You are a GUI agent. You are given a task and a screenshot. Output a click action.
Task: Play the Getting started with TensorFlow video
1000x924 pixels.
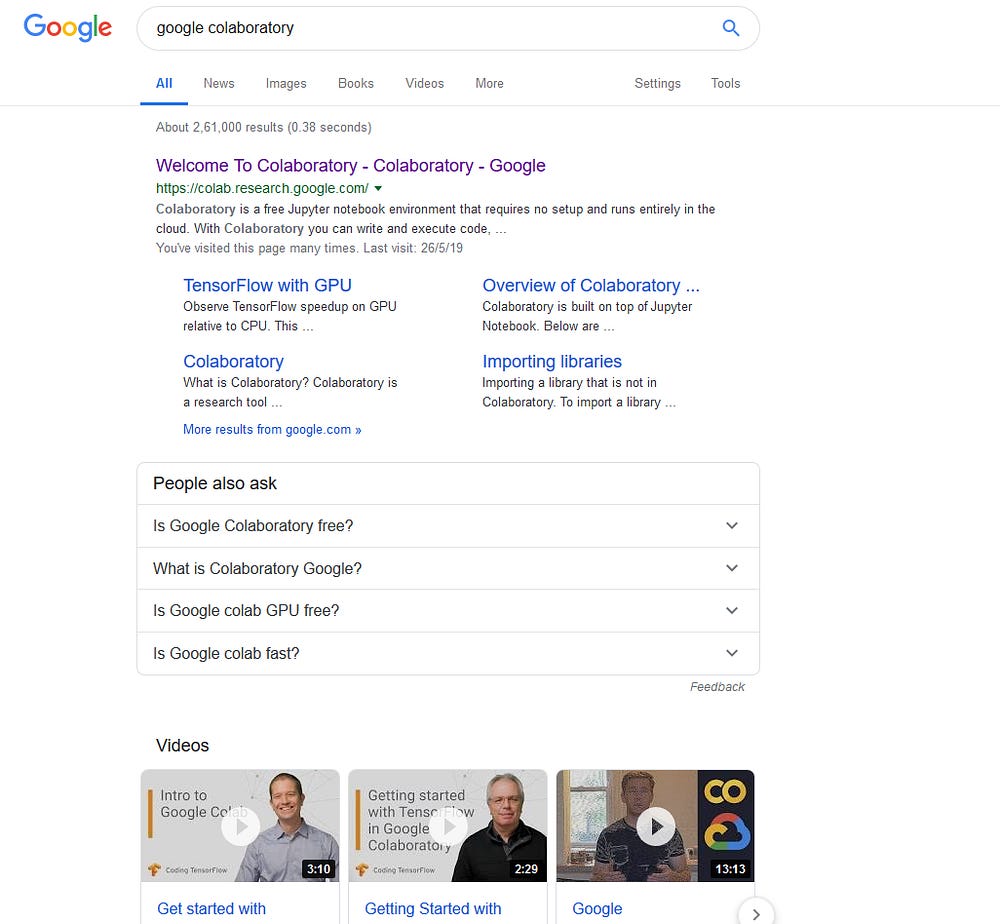click(x=448, y=826)
